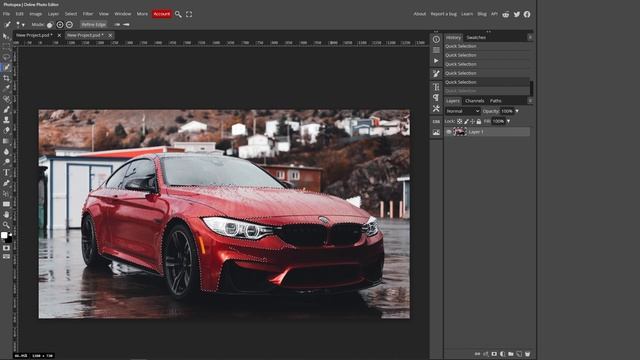Switch to the Channels tab
Image resolution: width=640 pixels, height=360 pixels.
(474, 101)
